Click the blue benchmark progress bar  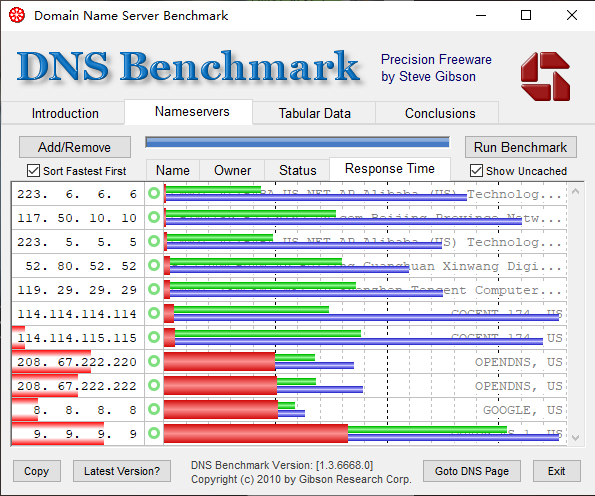(x=298, y=142)
